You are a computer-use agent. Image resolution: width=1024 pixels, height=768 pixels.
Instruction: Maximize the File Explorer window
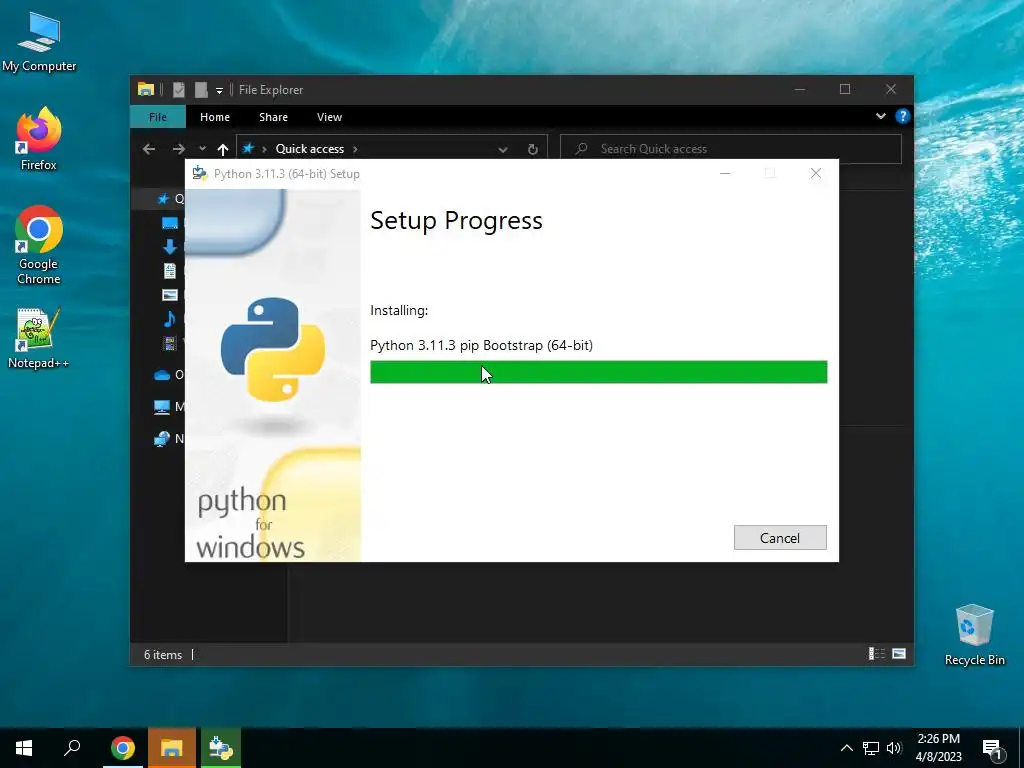tap(845, 89)
